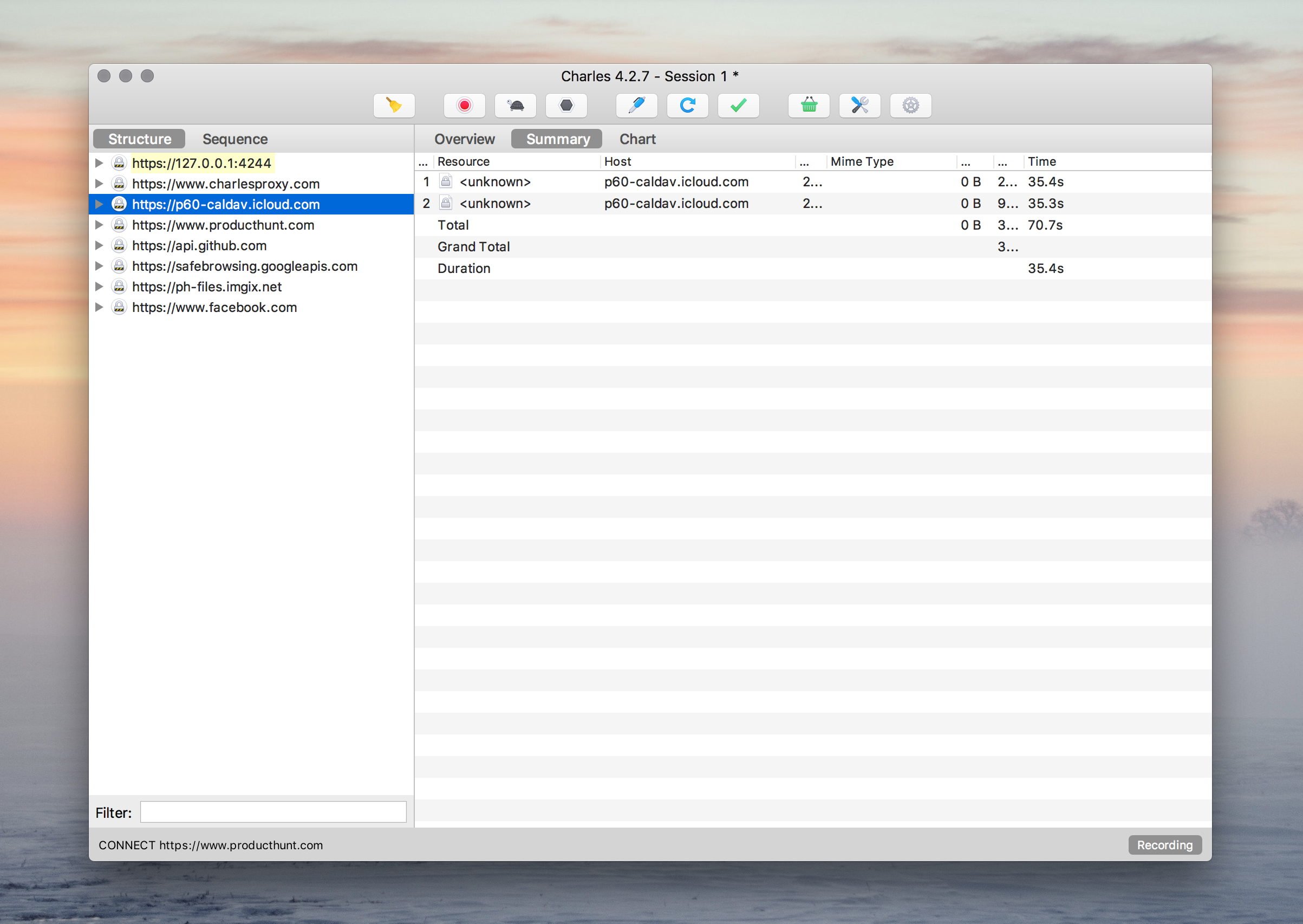Switch to the Sequence view tab
The width and height of the screenshot is (1303, 924).
coord(235,139)
